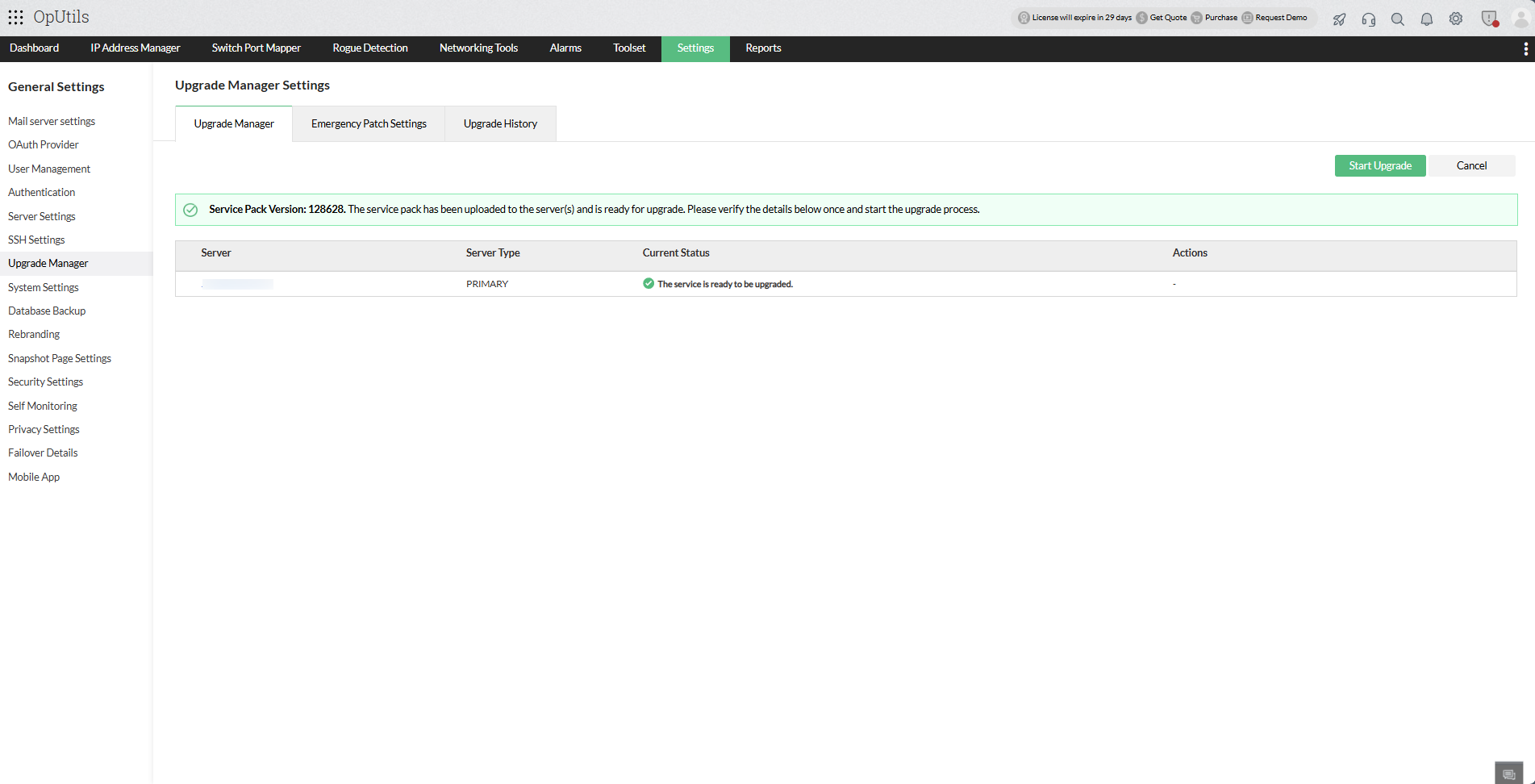Switch to the Rogue Detection tab
1535x784 pixels.
[x=370, y=48]
